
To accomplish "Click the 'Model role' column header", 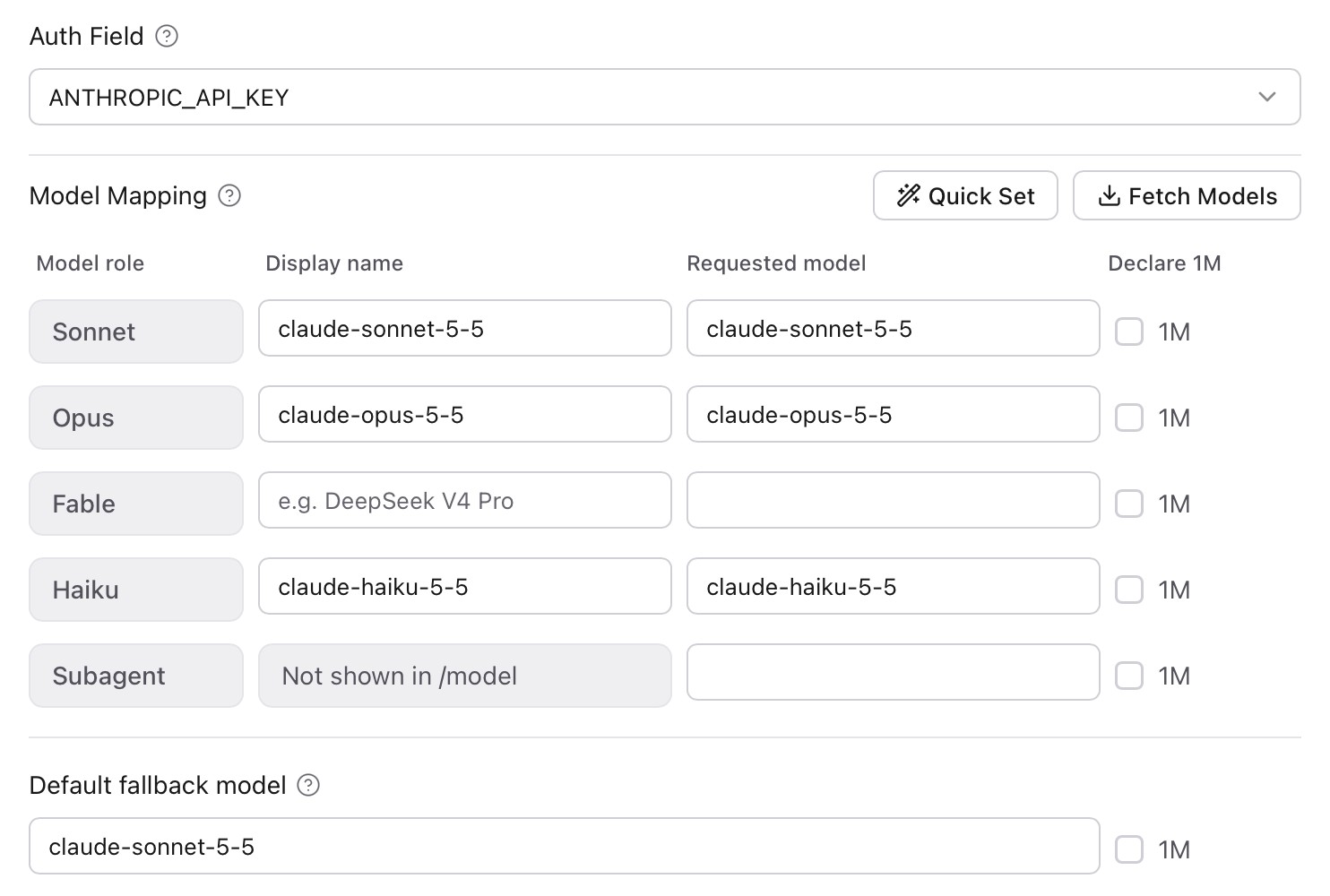I will pos(91,263).
